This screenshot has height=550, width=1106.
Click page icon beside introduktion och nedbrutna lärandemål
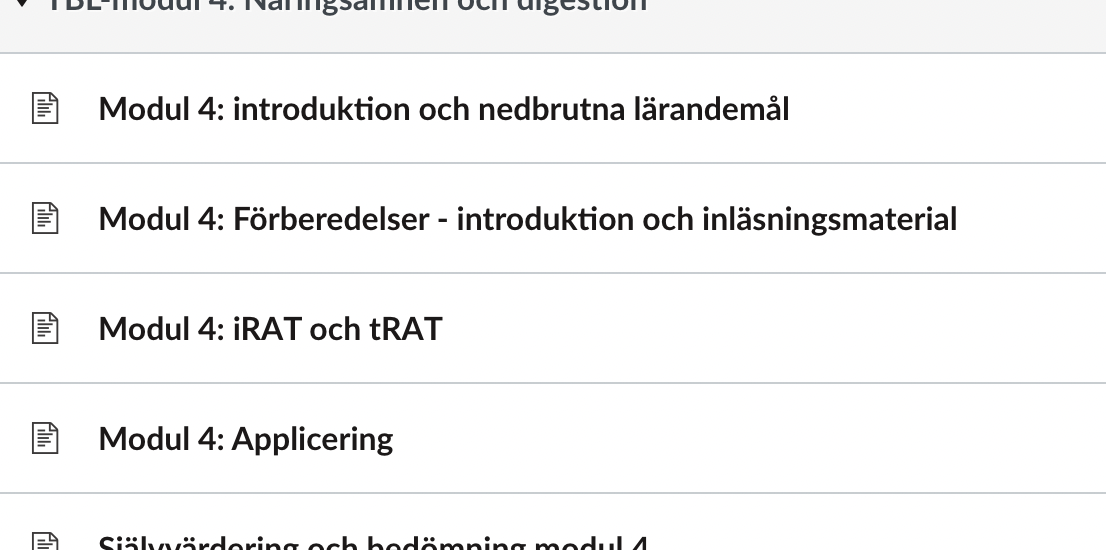[45, 109]
